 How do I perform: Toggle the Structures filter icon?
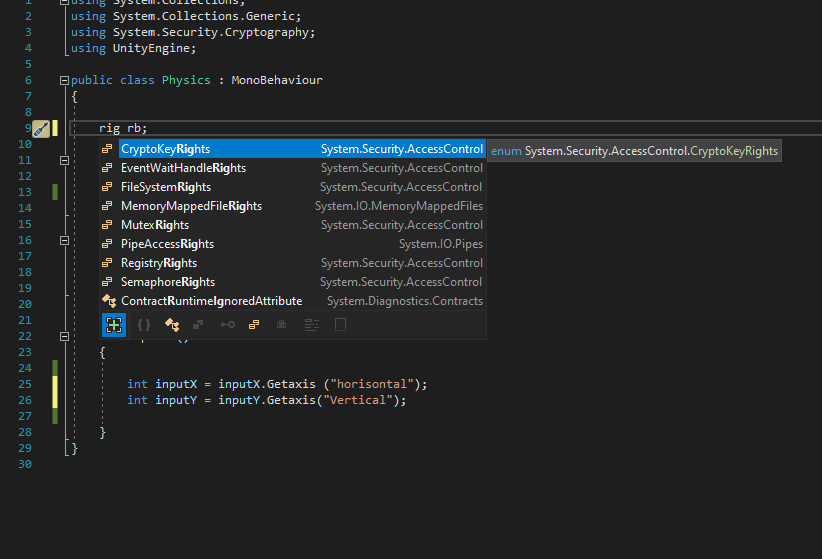(198, 325)
